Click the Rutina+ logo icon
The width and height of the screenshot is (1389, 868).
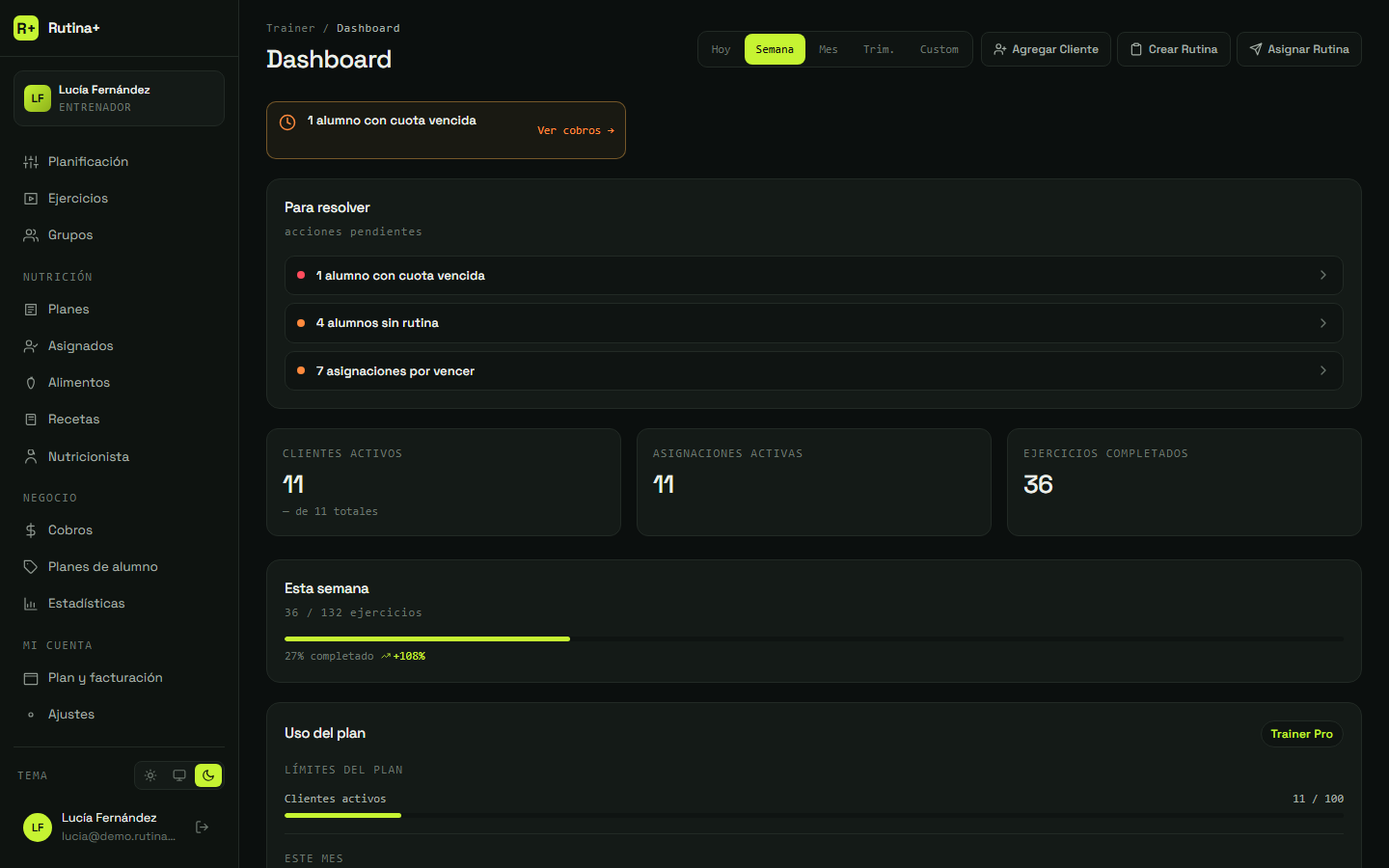pyautogui.click(x=26, y=28)
